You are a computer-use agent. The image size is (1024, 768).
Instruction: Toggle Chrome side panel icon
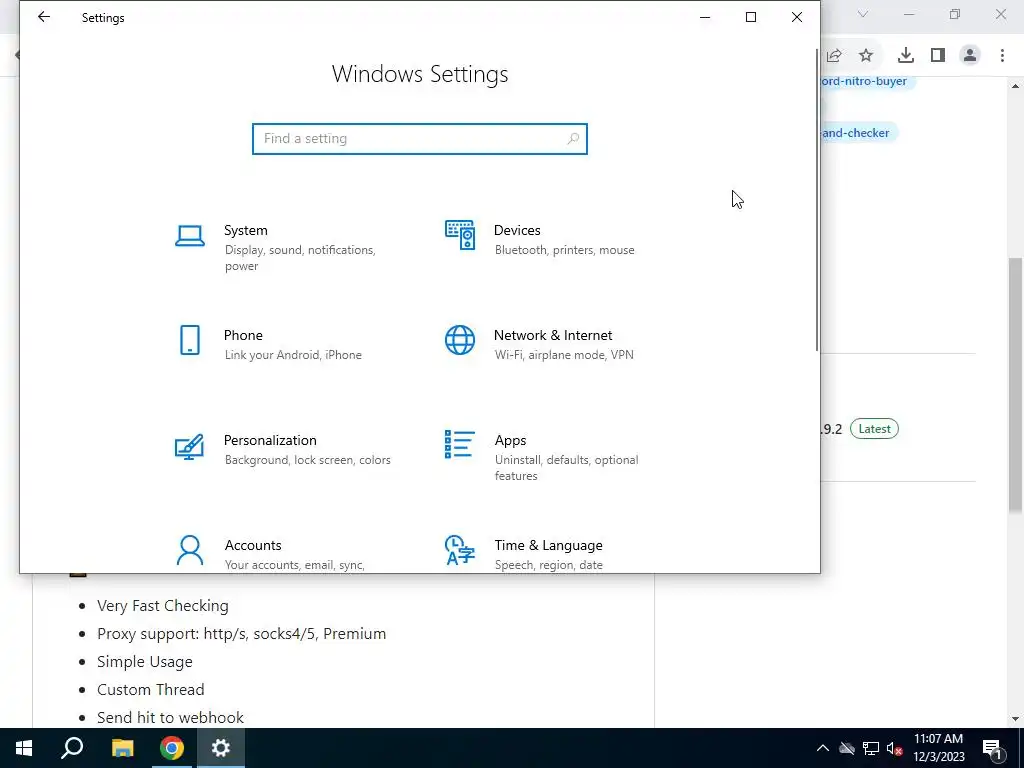tap(938, 56)
